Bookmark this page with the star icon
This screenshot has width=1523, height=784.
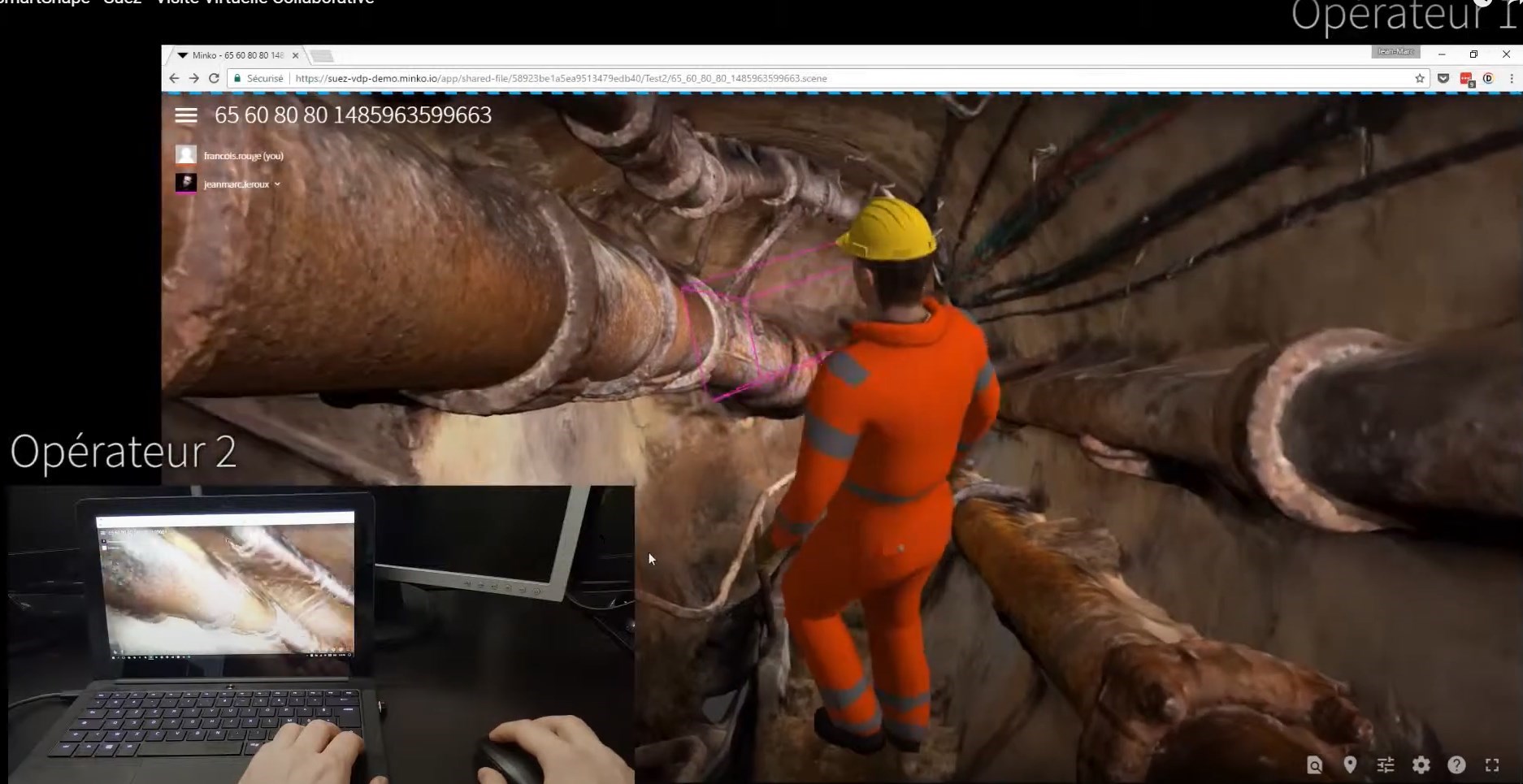(1420, 79)
